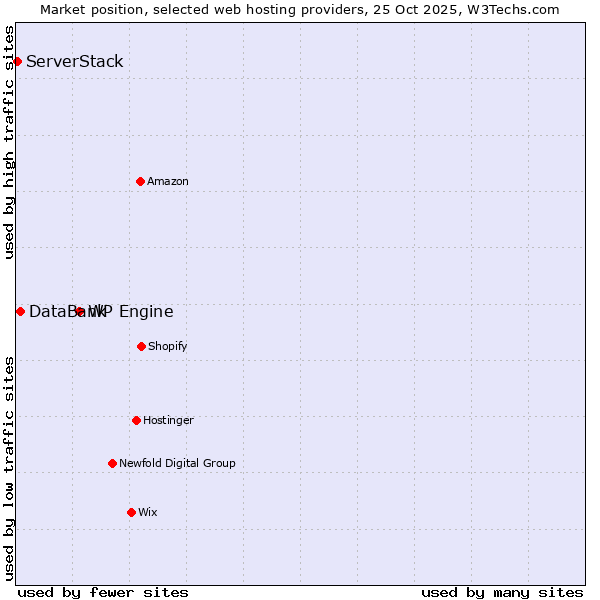
Task: Click the ServerStack text label
Action: coord(75,62)
